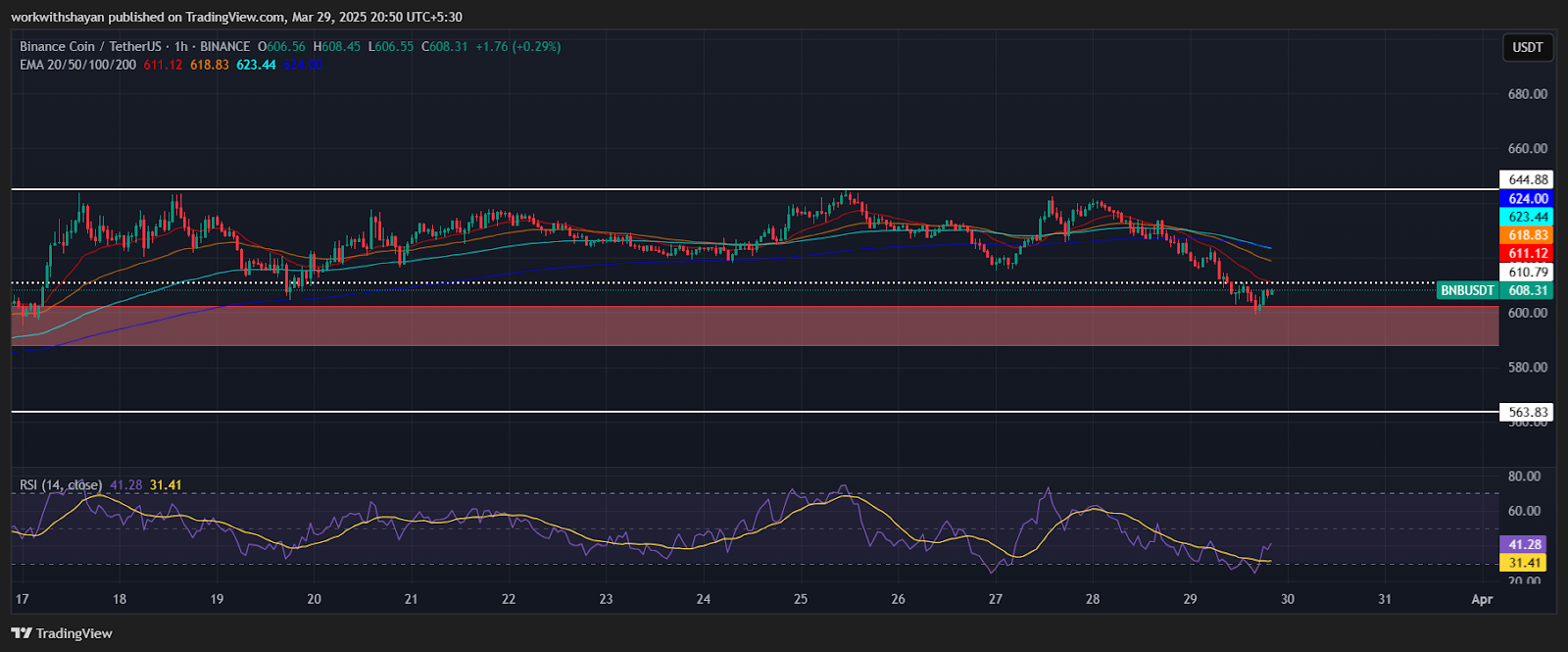1568x652 pixels.
Task: Click the Apr label on the time axis
Action: click(1482, 599)
